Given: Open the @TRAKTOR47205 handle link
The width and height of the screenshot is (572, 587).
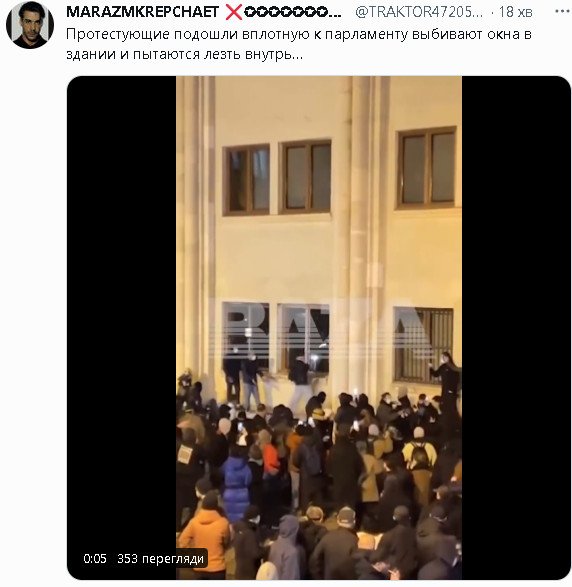Looking at the screenshot, I should tap(419, 12).
